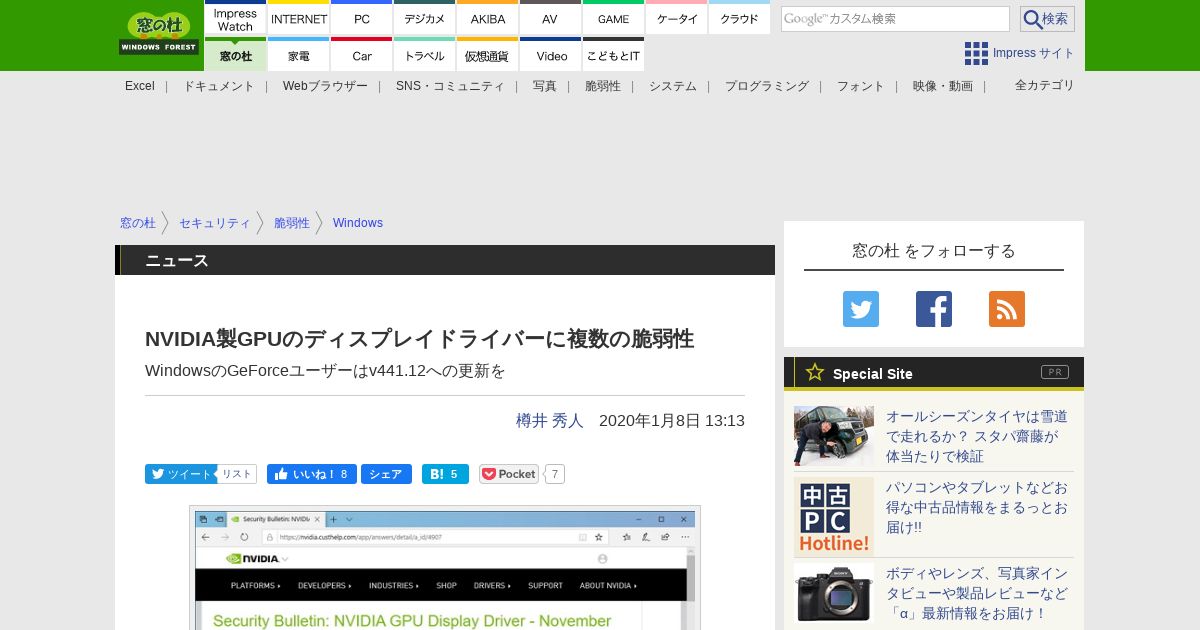This screenshot has width=1200, height=630.
Task: Open the ケータイ site tab
Action: [x=677, y=19]
